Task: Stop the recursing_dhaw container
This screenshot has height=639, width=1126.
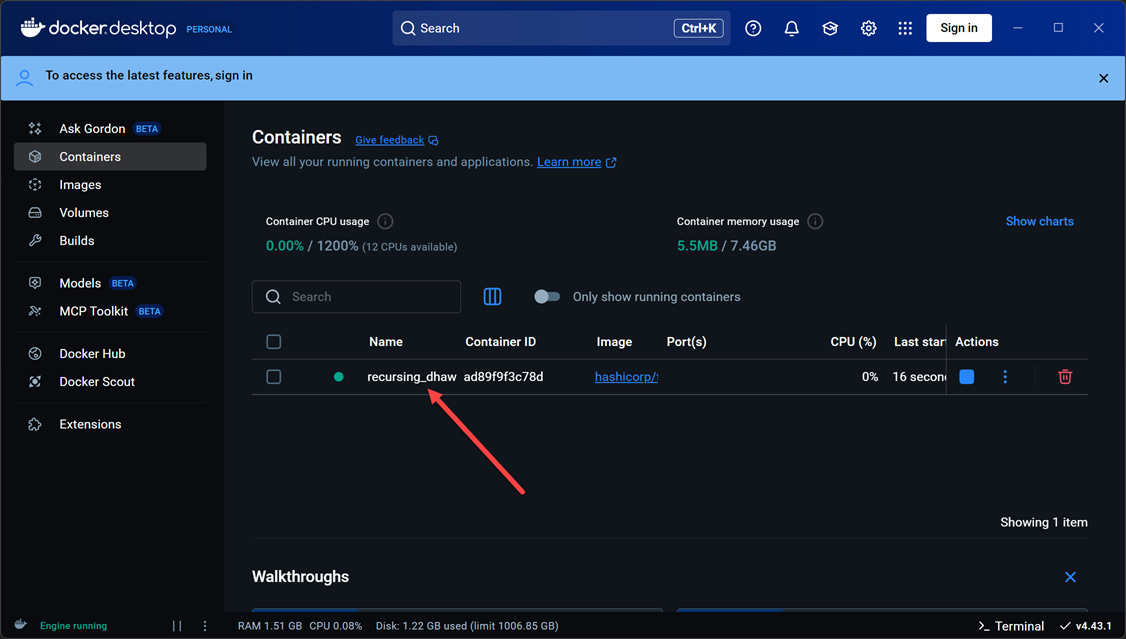Action: coord(967,377)
